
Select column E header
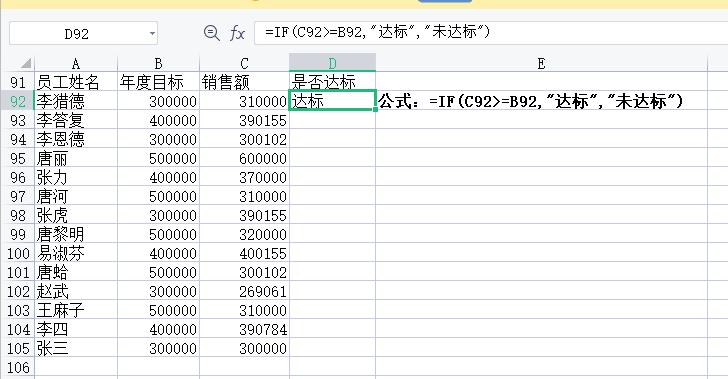[541, 63]
